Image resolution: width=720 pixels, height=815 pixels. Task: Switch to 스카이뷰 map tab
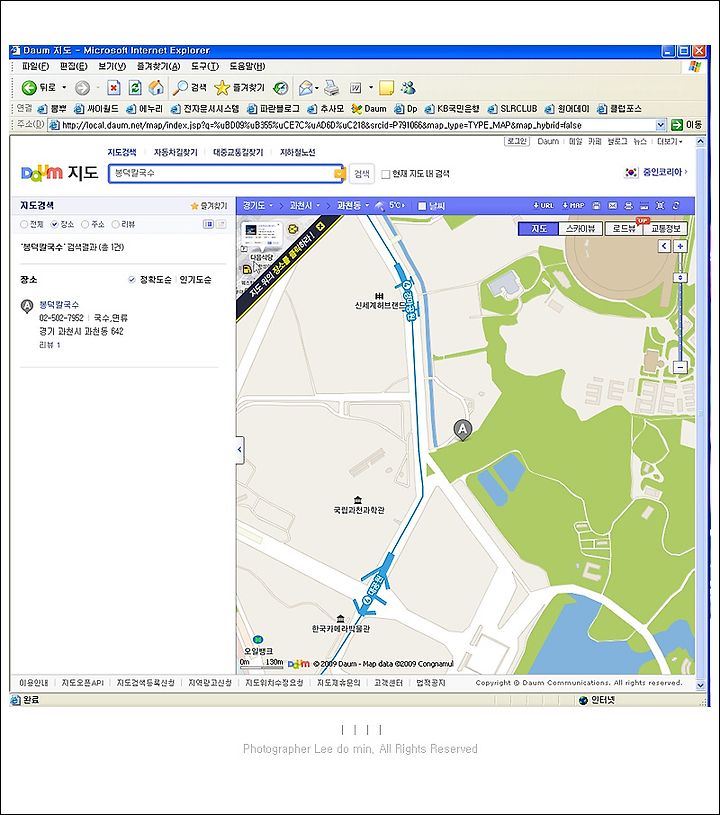tap(580, 228)
